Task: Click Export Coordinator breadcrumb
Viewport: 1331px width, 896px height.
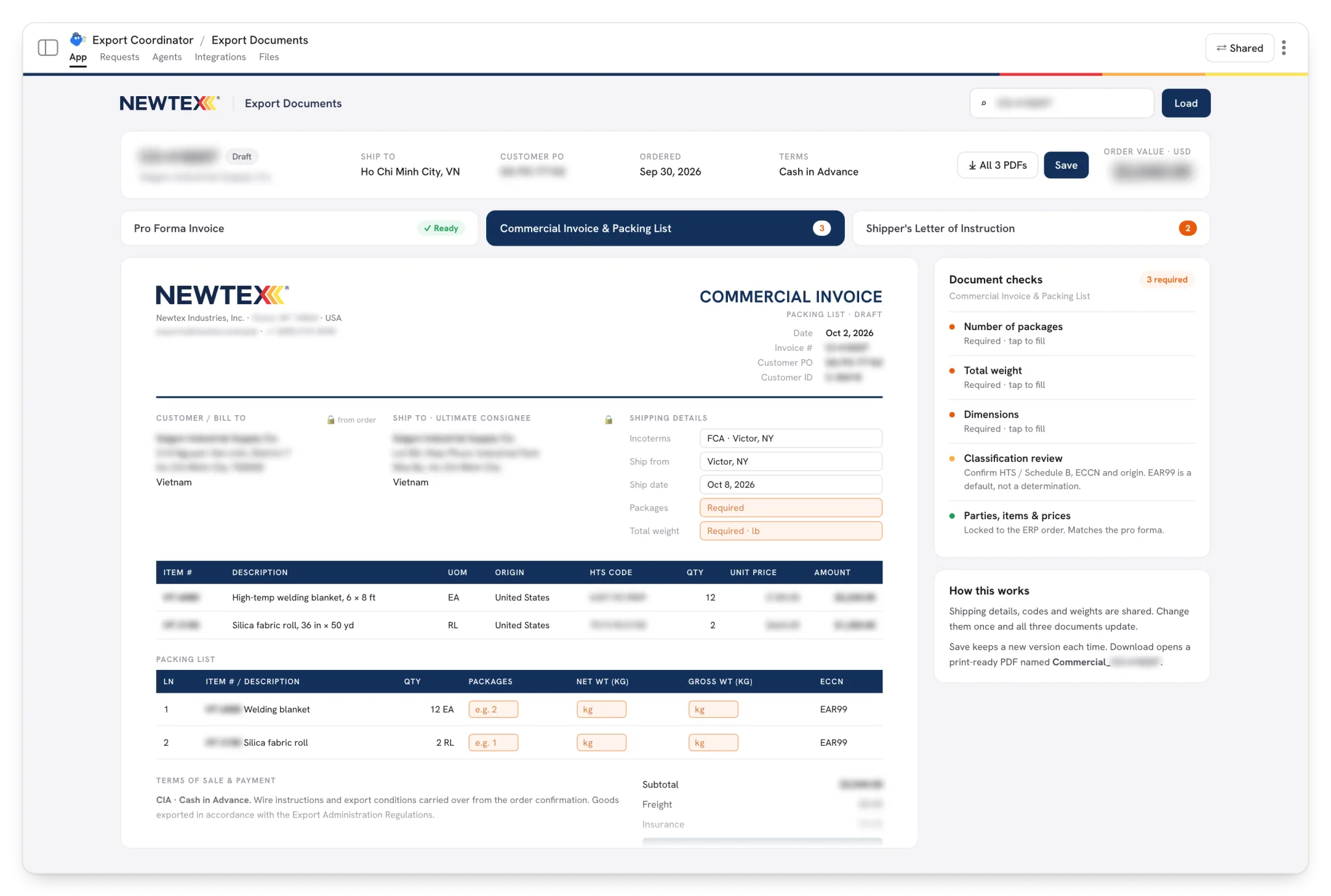Action: (143, 40)
